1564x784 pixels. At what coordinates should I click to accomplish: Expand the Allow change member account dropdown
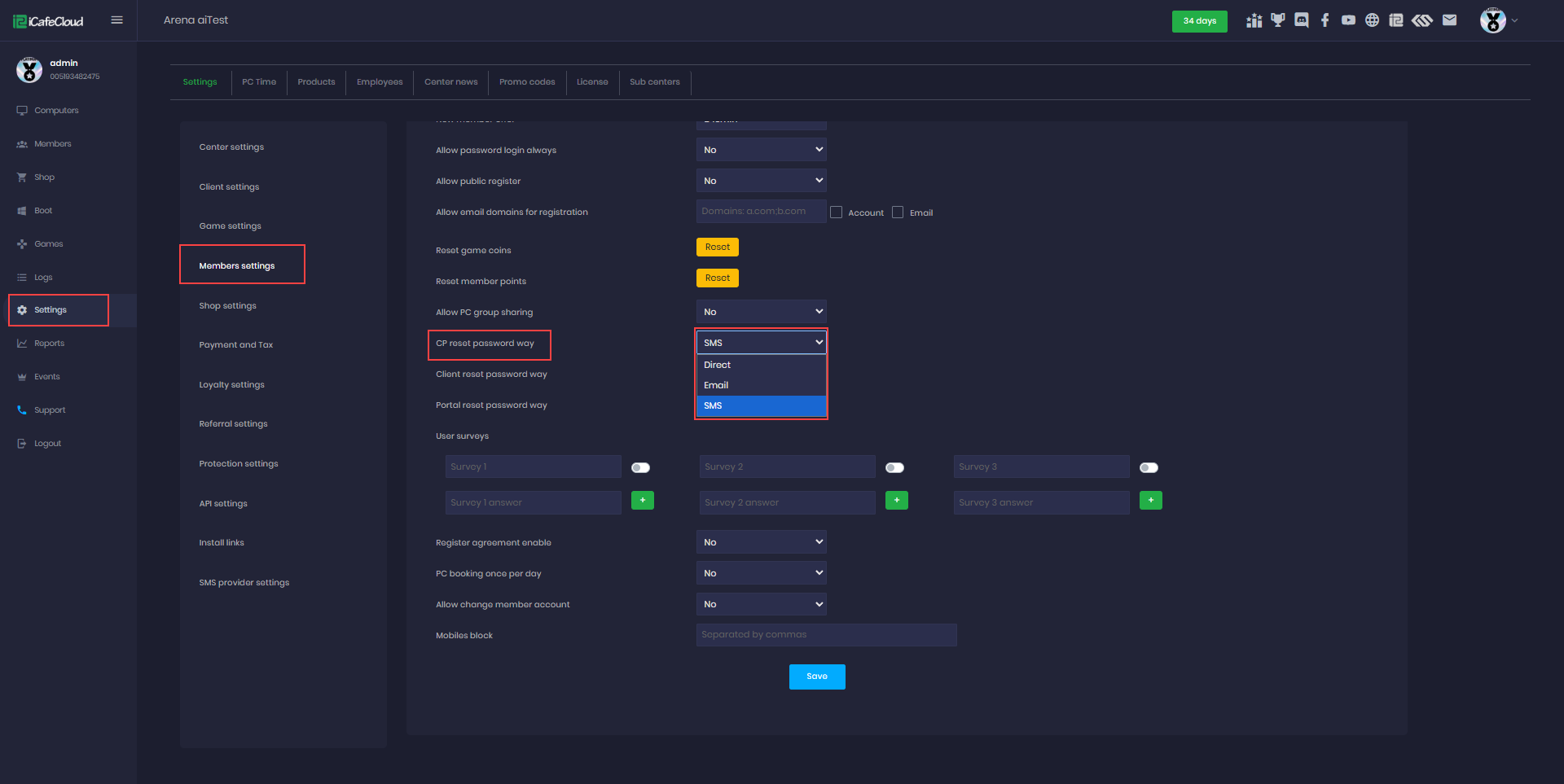[761, 604]
